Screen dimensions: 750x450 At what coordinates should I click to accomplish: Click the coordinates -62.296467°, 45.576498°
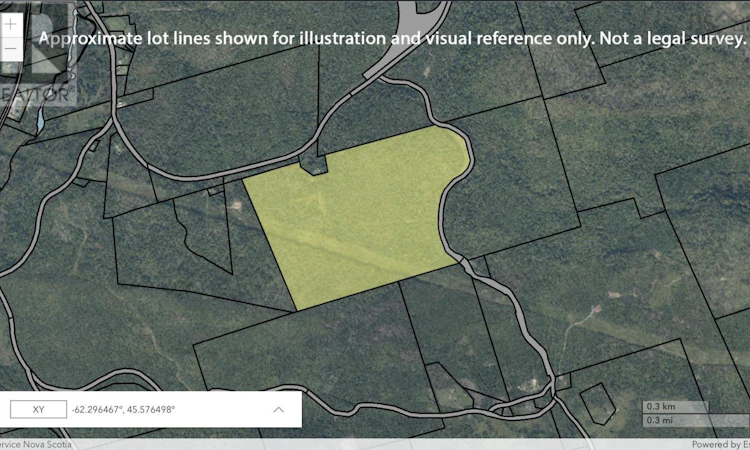pos(123,409)
